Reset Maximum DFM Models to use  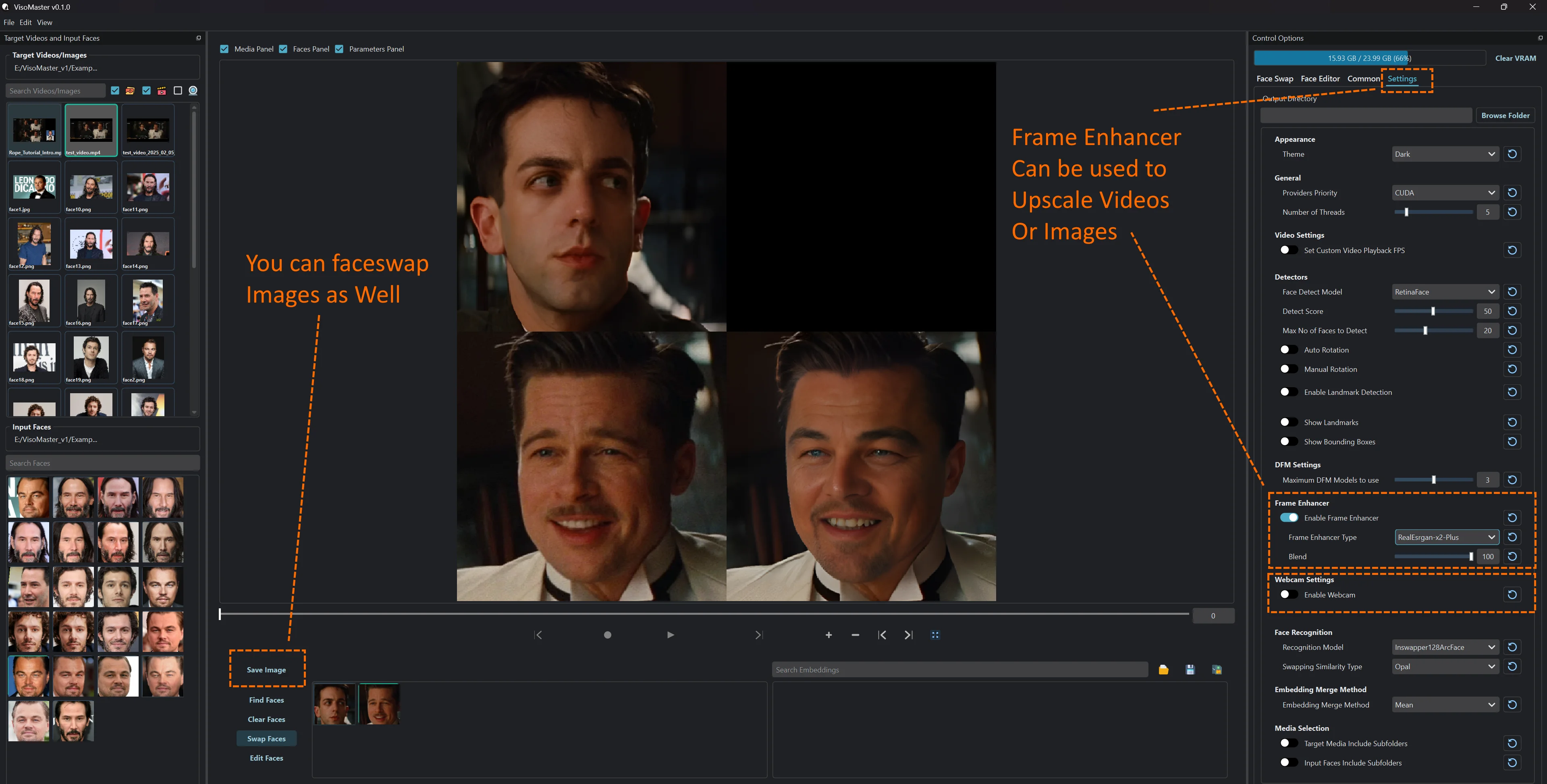[1512, 480]
